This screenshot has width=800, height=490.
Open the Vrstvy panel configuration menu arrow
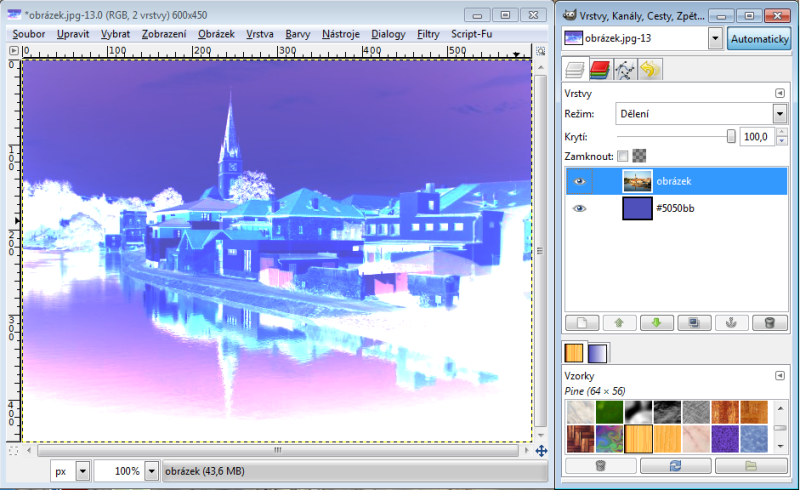[780, 93]
